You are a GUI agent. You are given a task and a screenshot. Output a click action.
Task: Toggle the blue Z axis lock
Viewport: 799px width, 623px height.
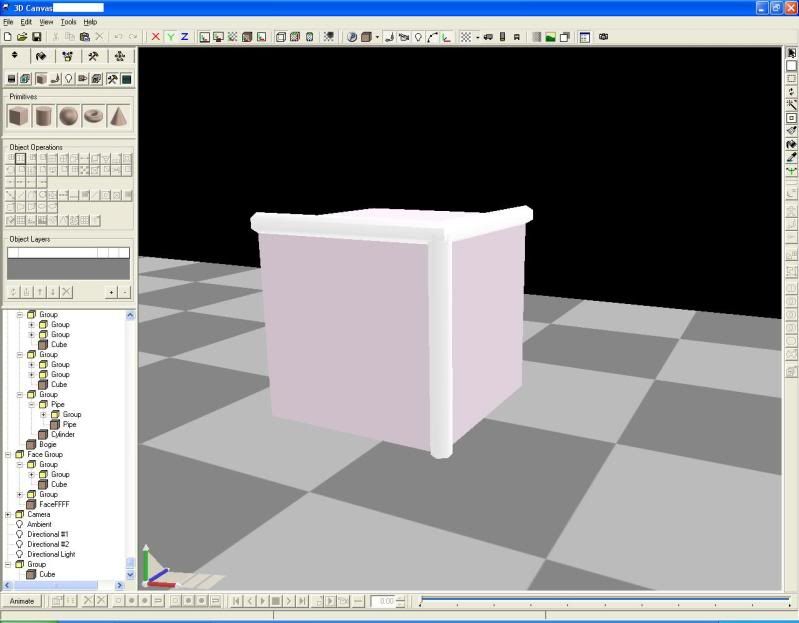(x=184, y=37)
